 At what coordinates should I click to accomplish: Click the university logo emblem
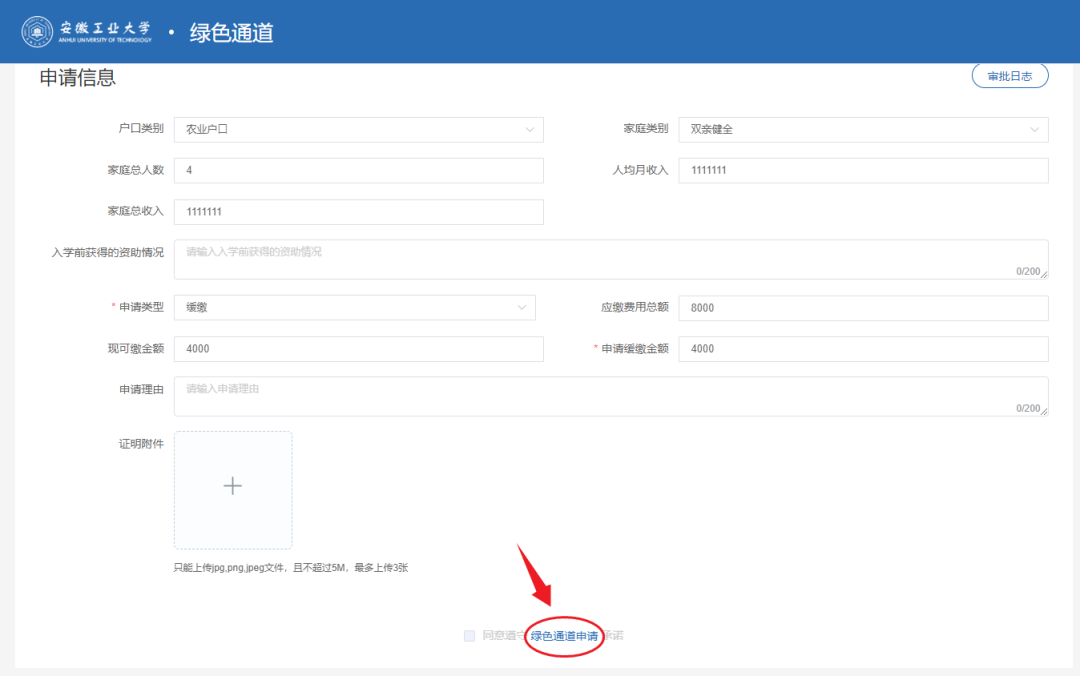click(x=37, y=32)
